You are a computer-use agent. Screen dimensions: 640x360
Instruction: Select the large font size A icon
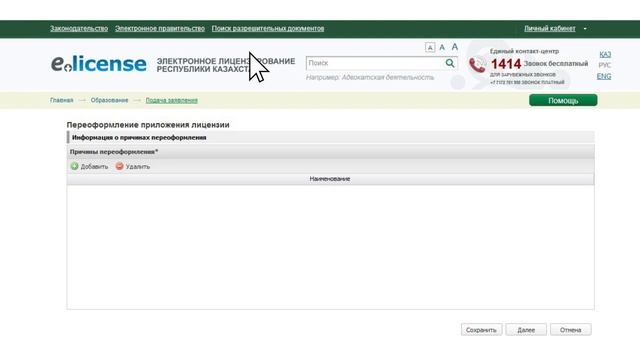click(x=455, y=47)
